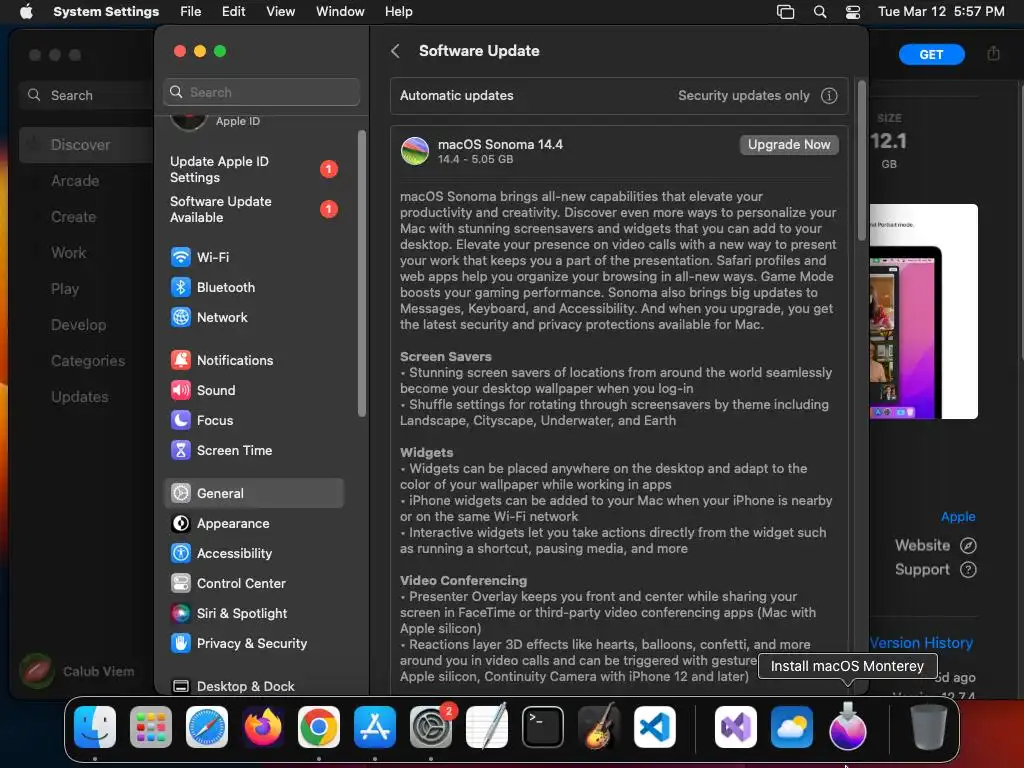1024x768 pixels.
Task: Open the Window menu
Action: (x=340, y=12)
